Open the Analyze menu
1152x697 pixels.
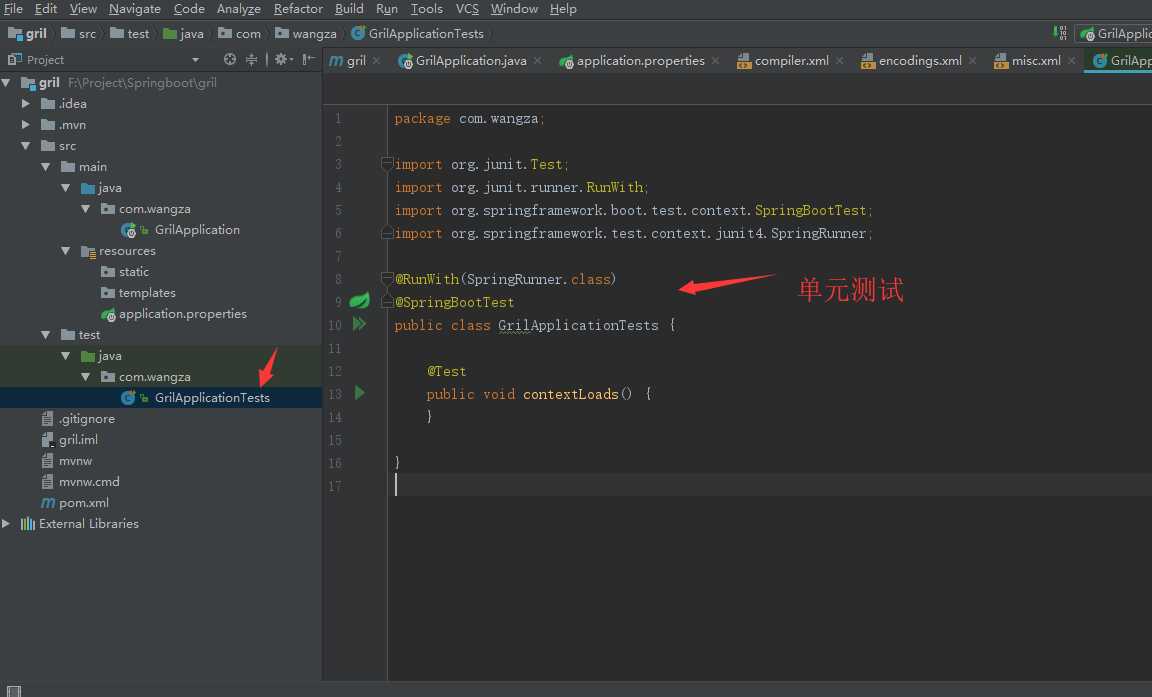click(x=239, y=9)
